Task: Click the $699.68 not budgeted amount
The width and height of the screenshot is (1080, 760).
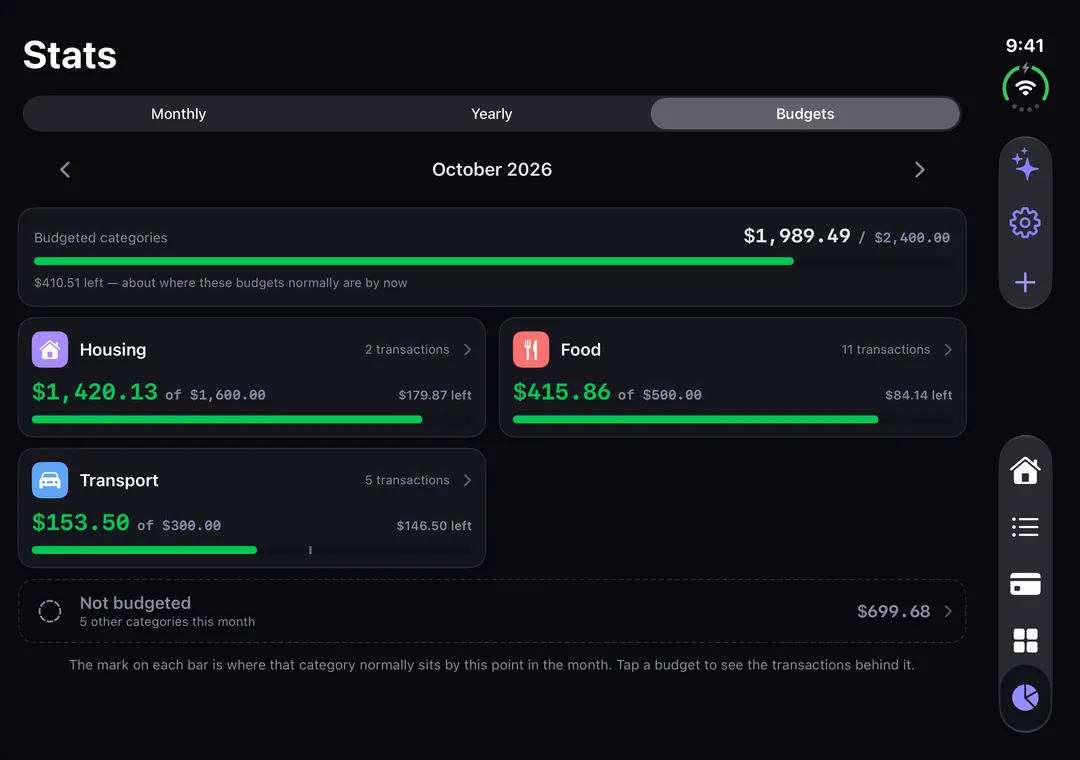Action: pos(893,611)
